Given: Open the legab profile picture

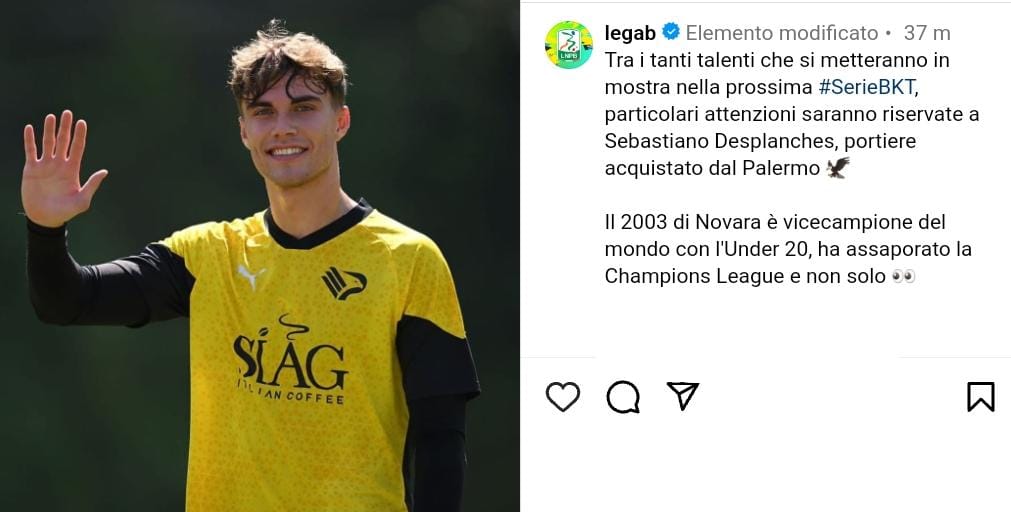Looking at the screenshot, I should 568,45.
